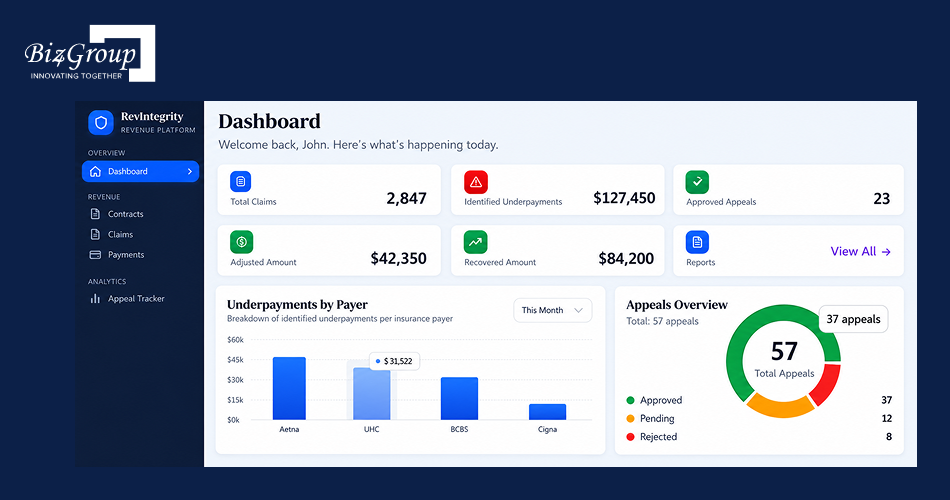Open the This Month dropdown
Screen dimensions: 950x500
click(553, 310)
